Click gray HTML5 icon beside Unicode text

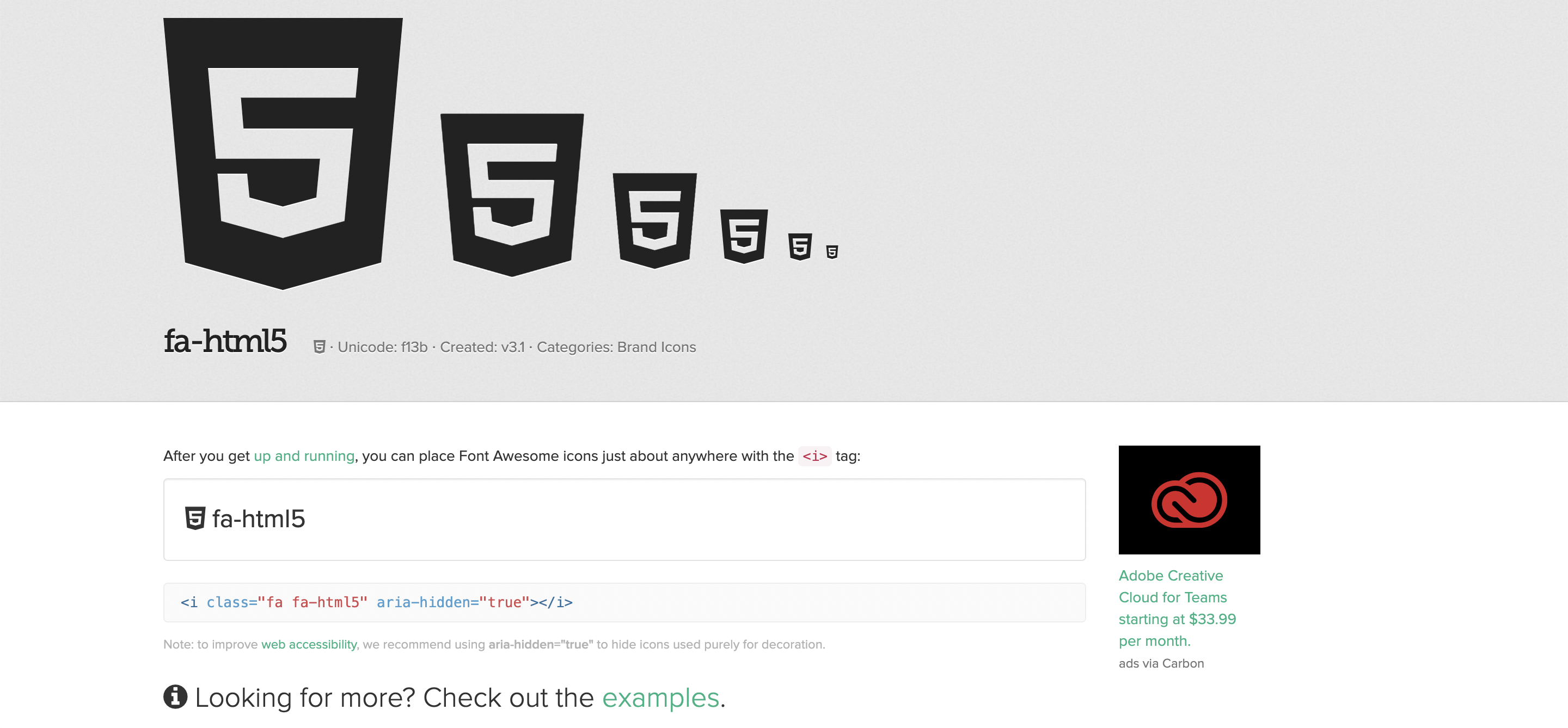pos(319,347)
